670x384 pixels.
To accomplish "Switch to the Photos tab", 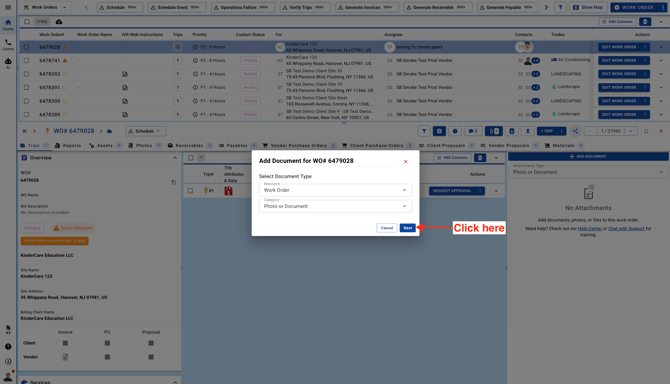I will [144, 146].
